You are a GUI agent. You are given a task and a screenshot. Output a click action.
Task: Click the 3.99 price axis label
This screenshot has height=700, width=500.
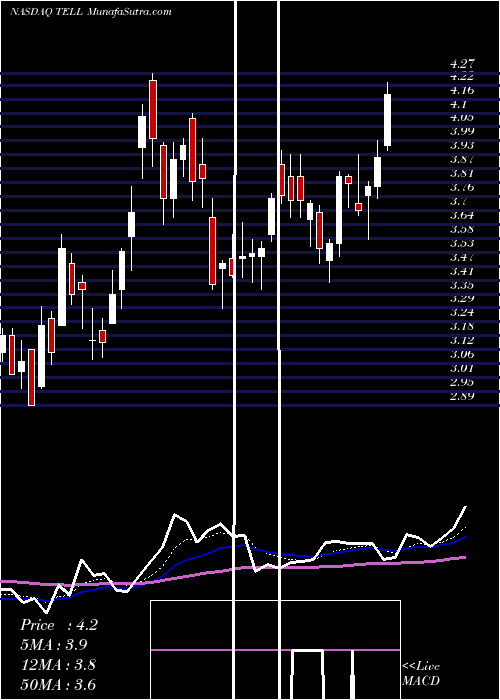pyautogui.click(x=462, y=131)
